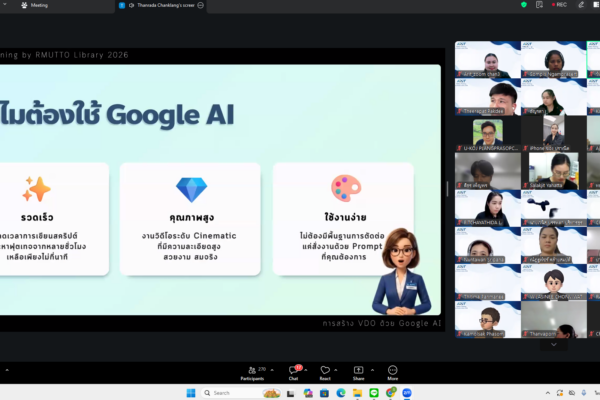Click the รวดเร็ว sparkle card on the slide
Image resolution: width=600 pixels, height=400 pixels.
coord(54,219)
